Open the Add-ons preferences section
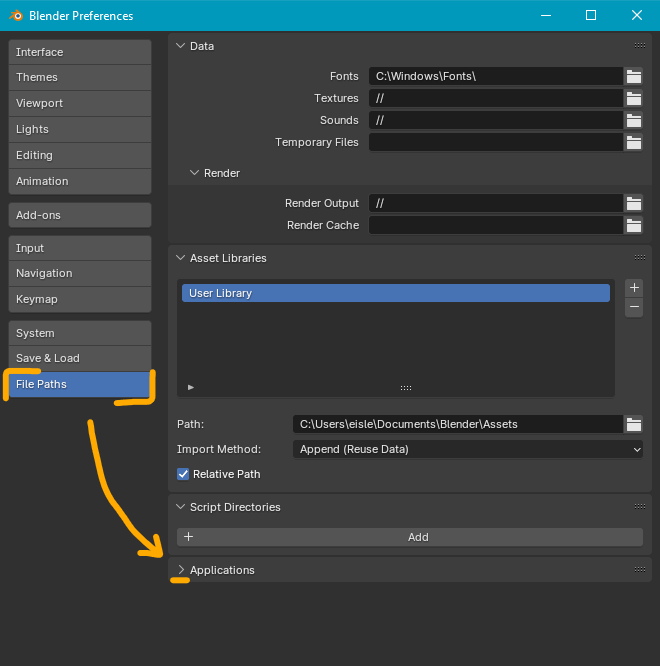Screen dimensions: 660x666 [x=80, y=215]
